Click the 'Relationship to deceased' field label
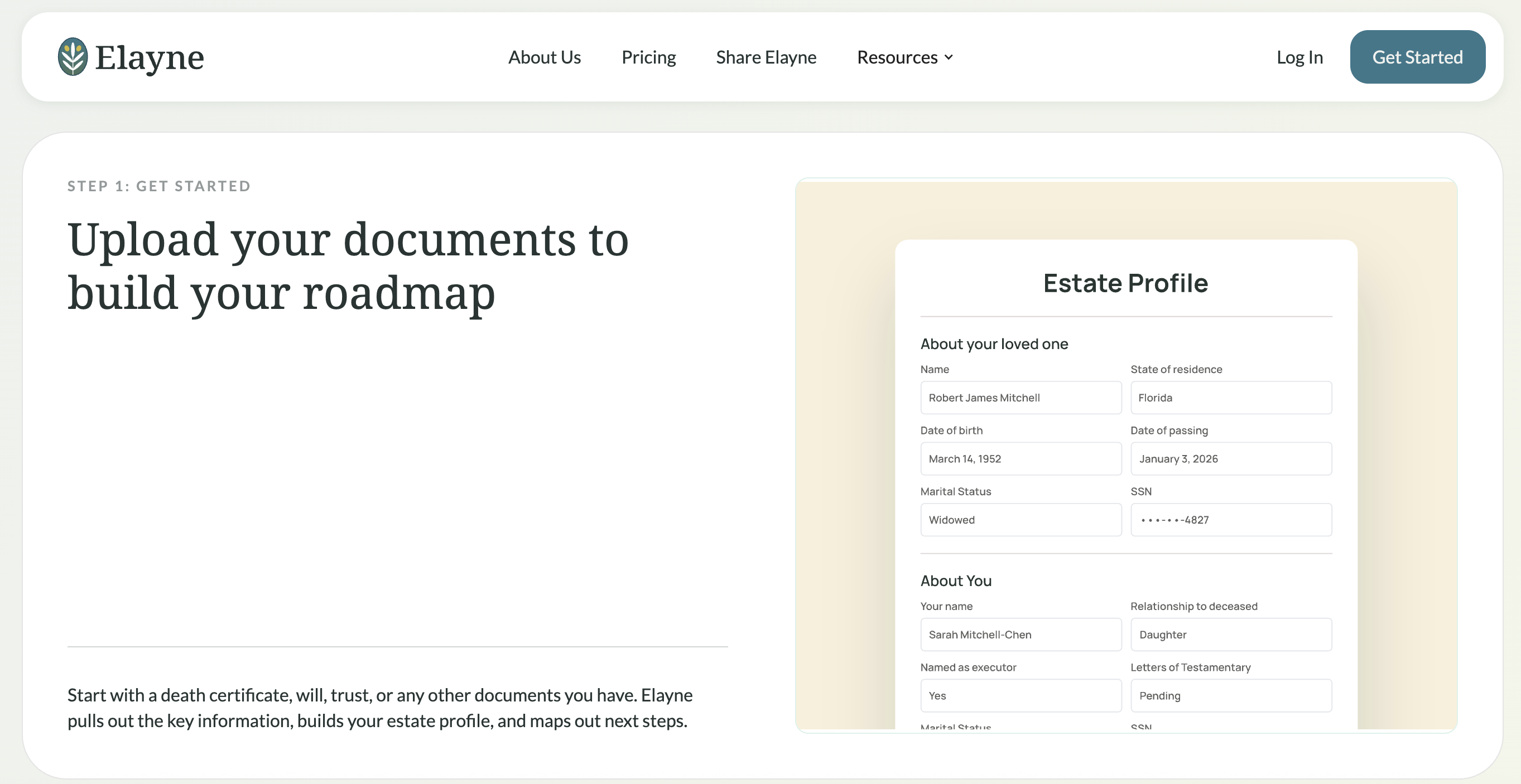Viewport: 1521px width, 784px height. [1194, 607]
